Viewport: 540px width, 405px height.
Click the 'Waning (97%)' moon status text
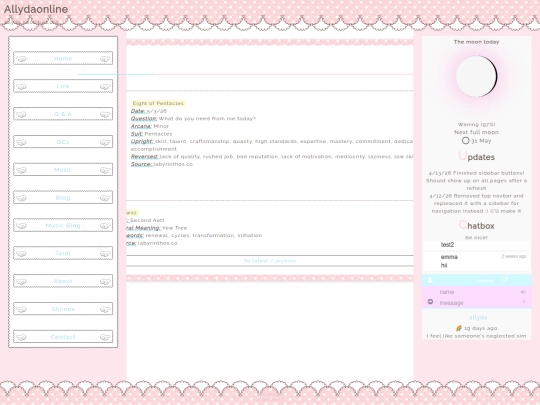tap(477, 124)
